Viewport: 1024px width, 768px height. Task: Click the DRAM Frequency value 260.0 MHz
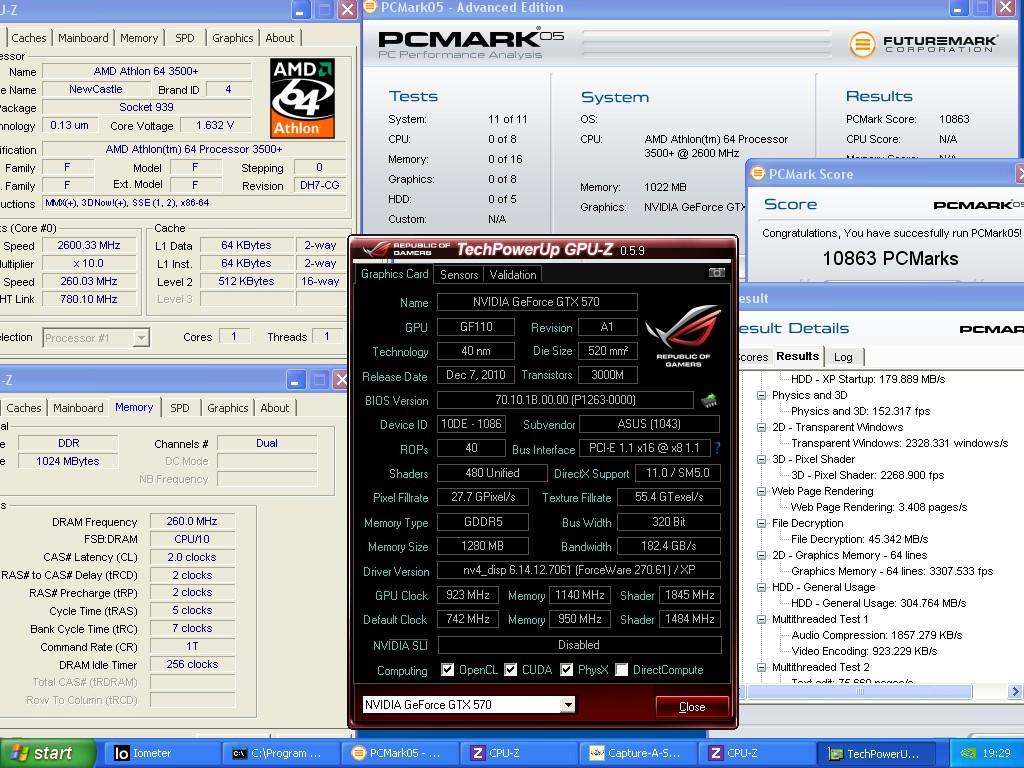tap(191, 521)
